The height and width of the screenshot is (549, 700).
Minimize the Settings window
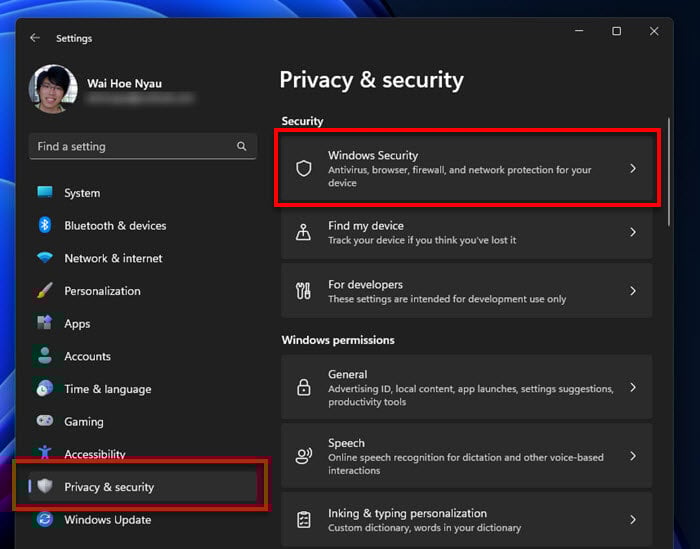click(x=579, y=31)
